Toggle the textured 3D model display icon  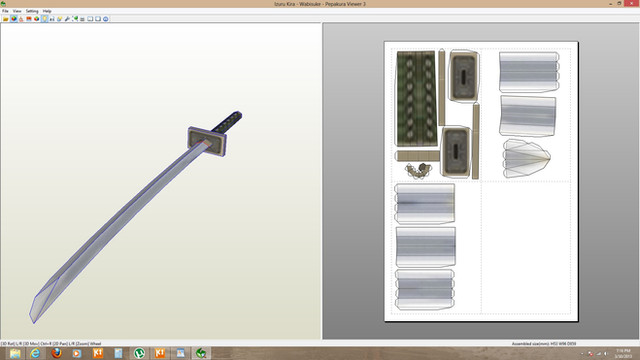coord(14,19)
